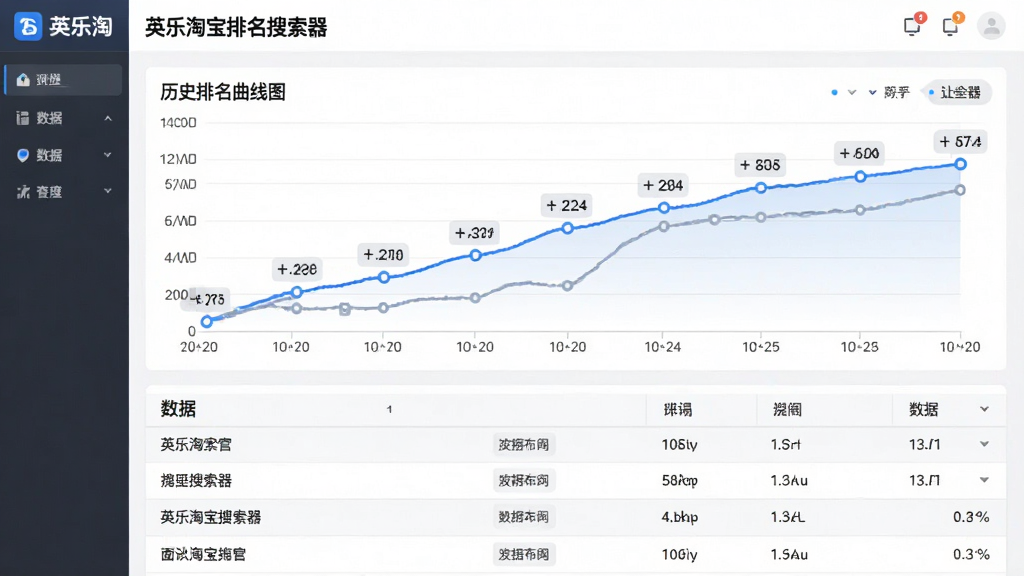Click the +808 data point label
1024x576 pixels.
pyautogui.click(x=760, y=165)
